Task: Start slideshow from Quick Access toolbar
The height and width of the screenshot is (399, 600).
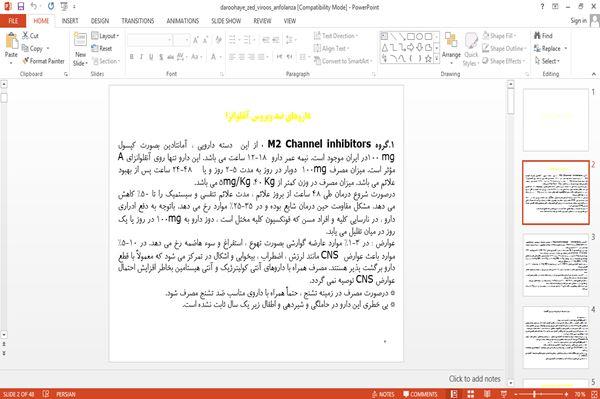Action: click(64, 7)
